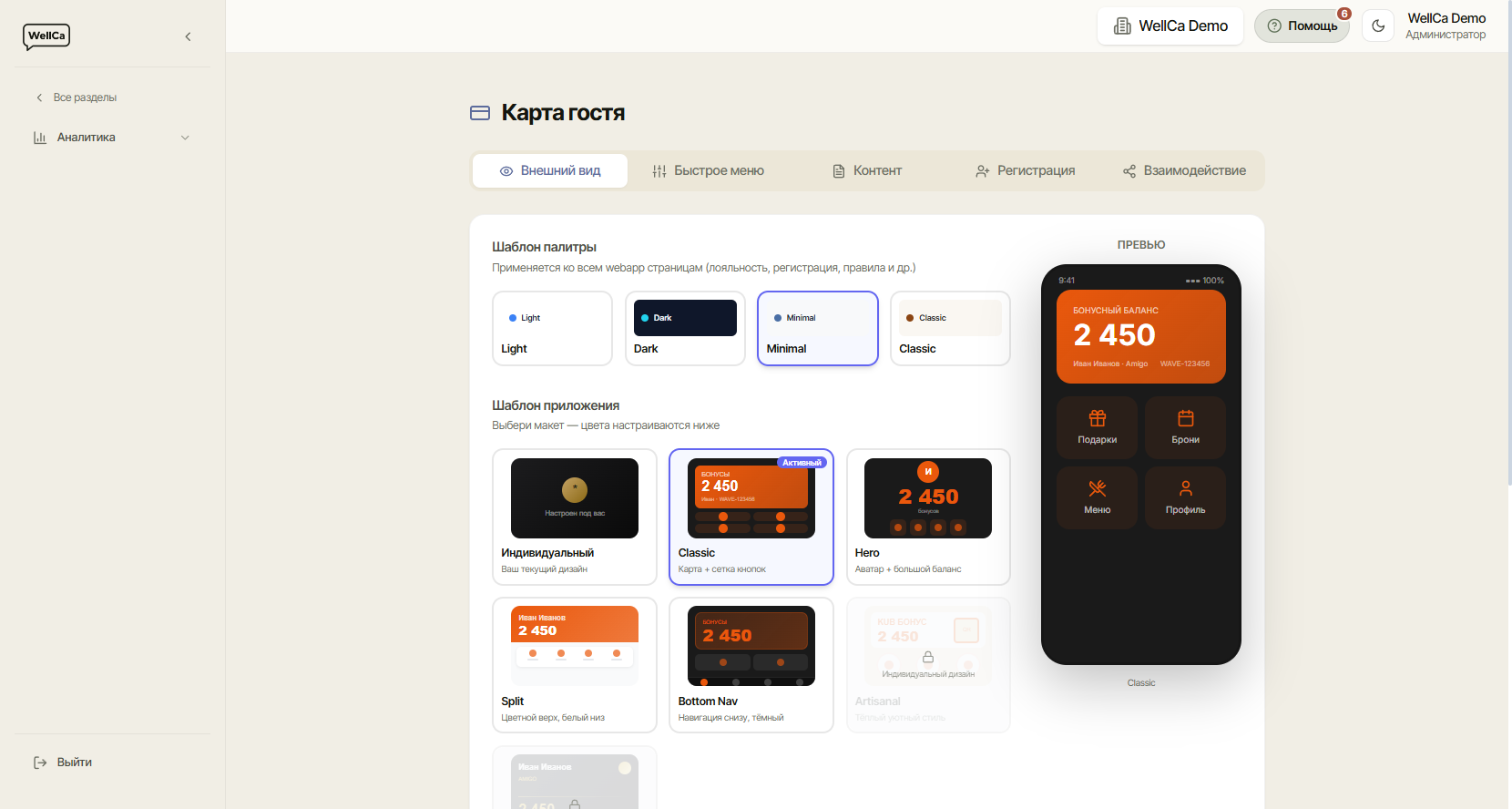
Task: Open the Помощь help button
Action: (x=1302, y=26)
